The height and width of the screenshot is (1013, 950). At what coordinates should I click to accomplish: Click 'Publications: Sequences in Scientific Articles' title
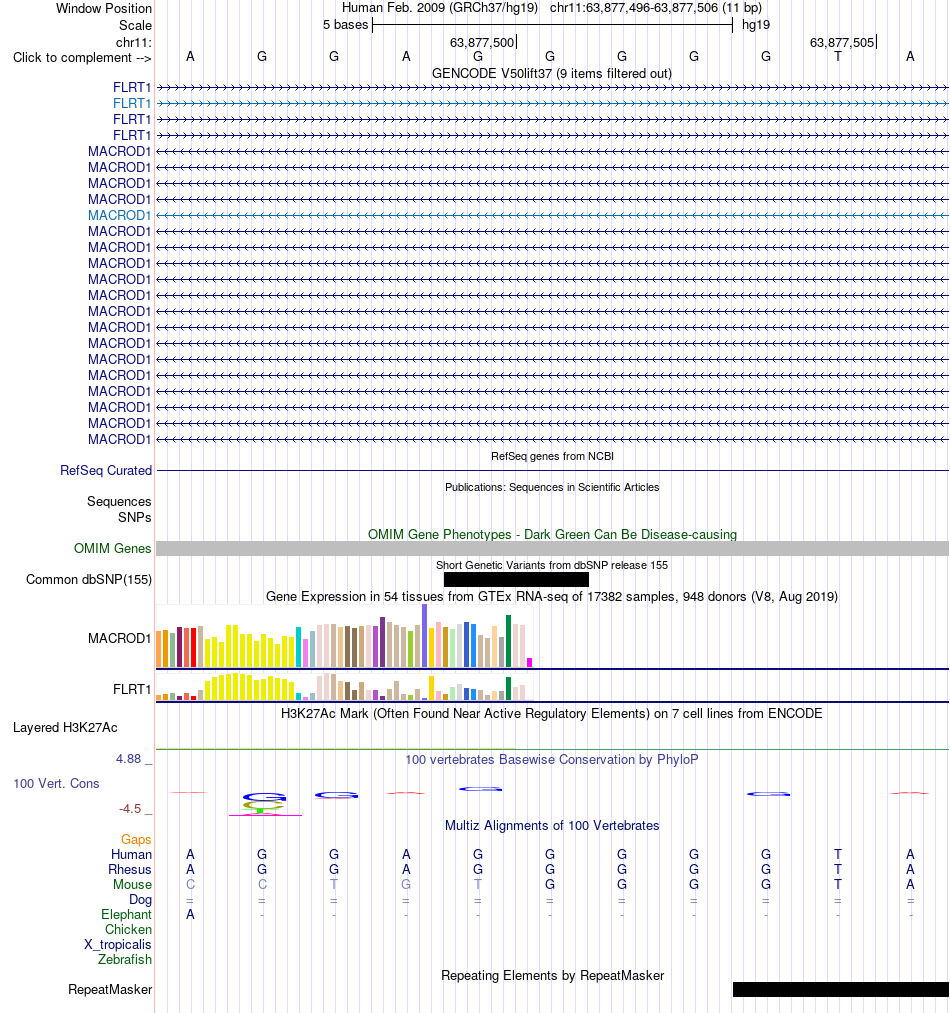pos(552,487)
